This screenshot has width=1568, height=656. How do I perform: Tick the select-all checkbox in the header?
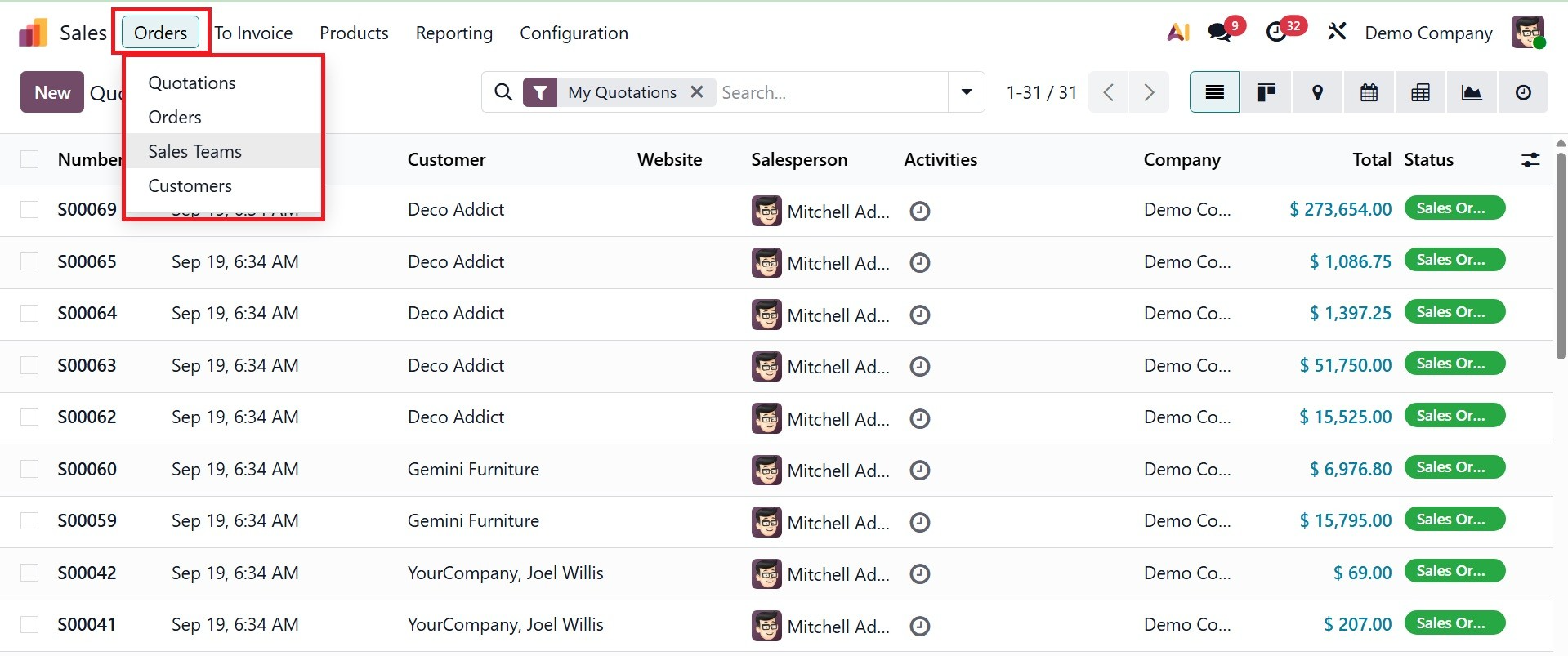(29, 159)
